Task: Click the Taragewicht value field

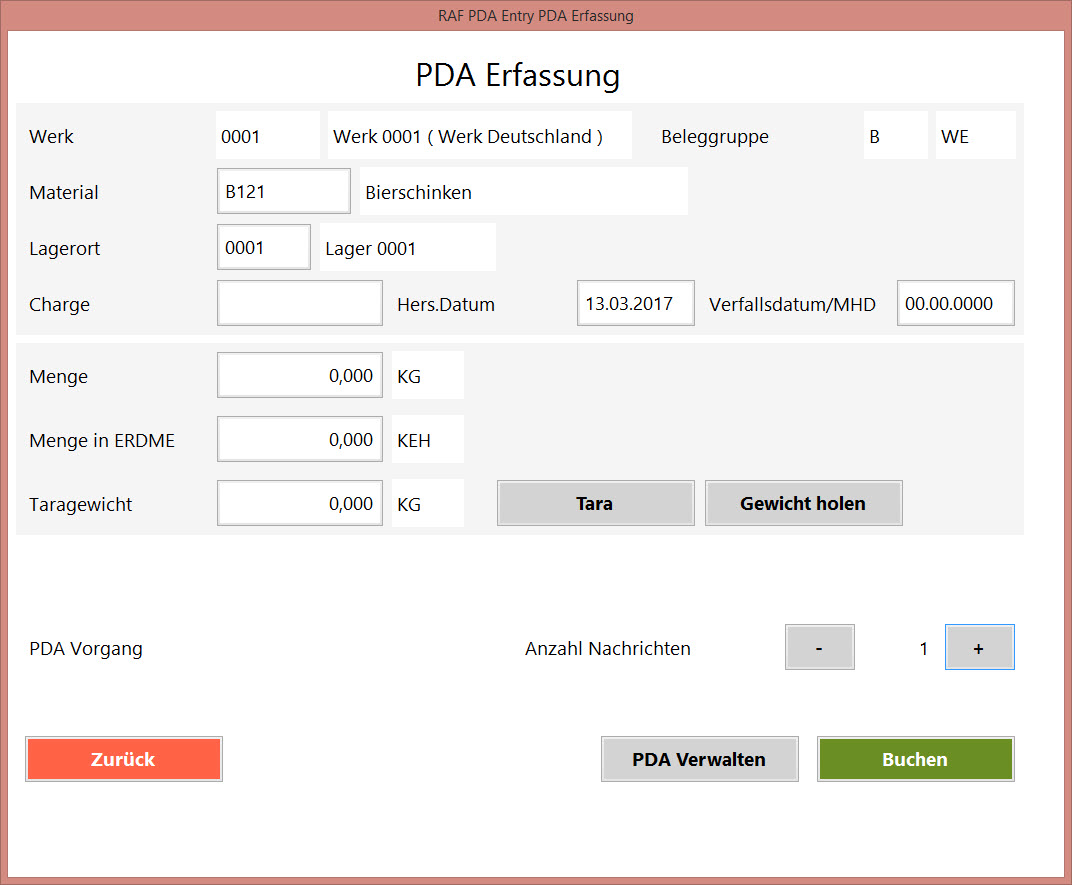Action: [x=299, y=504]
